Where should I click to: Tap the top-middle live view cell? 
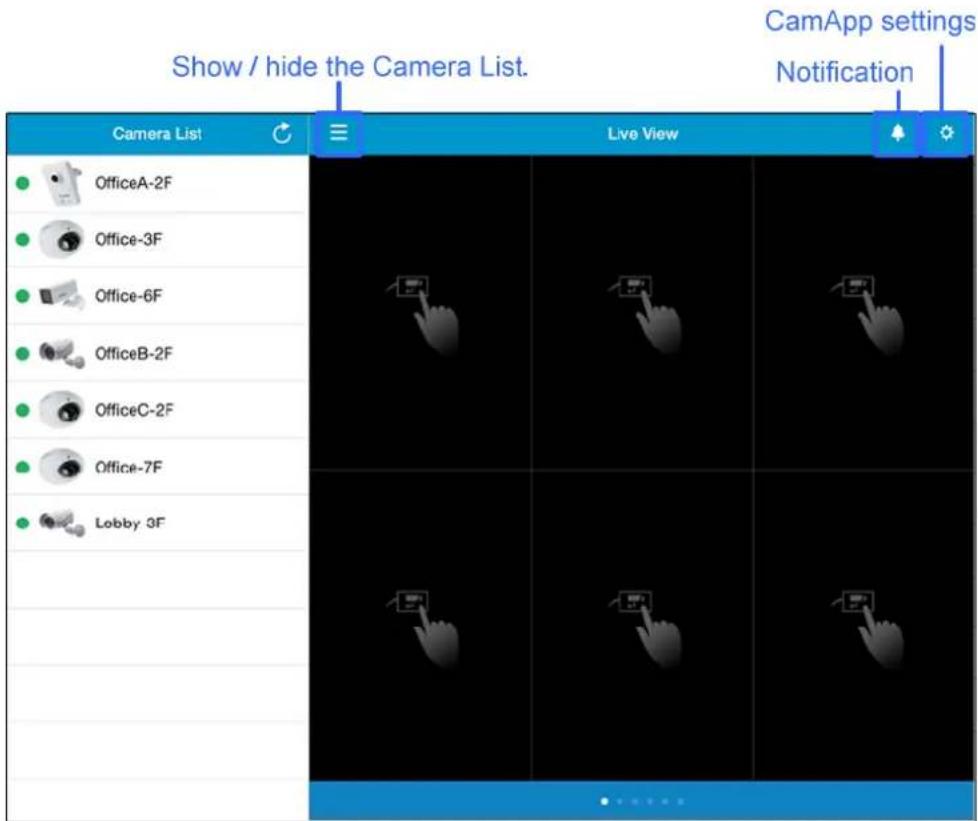(642, 313)
